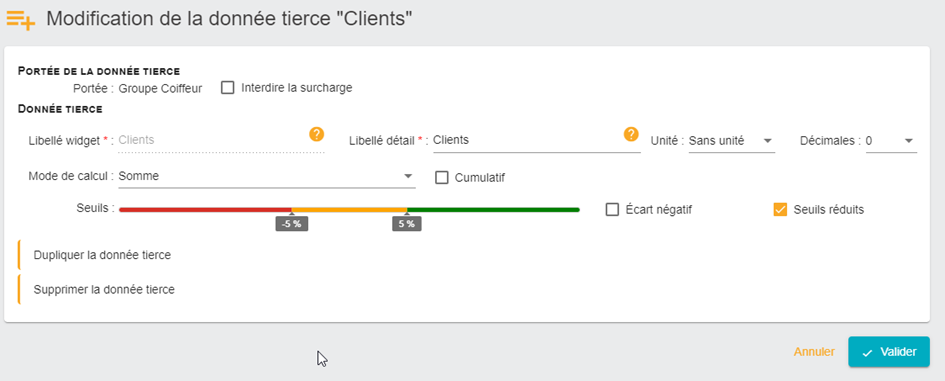Tick the Écart négatif checkbox
945x381 pixels.
pos(612,210)
